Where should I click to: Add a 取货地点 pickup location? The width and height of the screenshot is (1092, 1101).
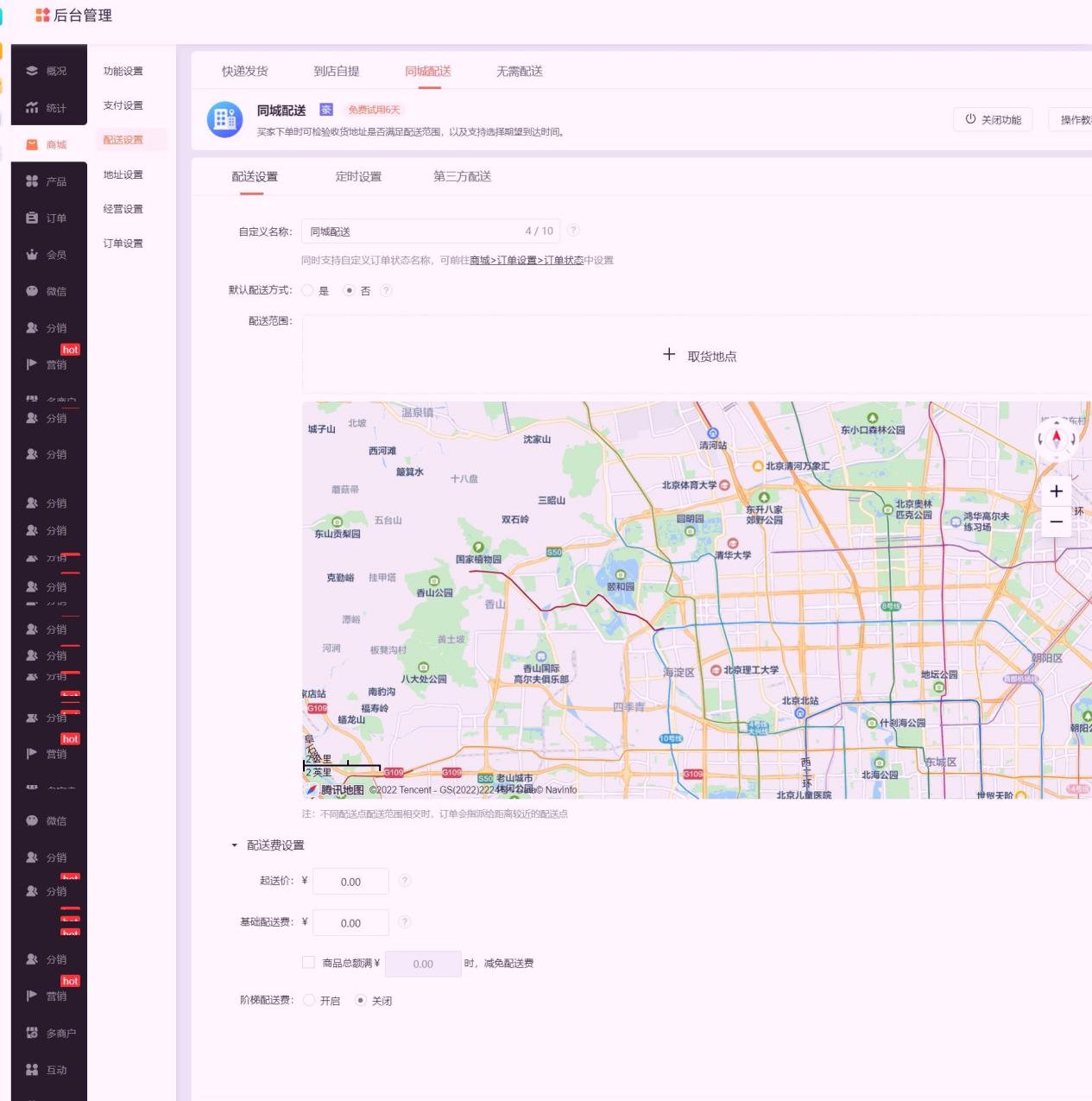699,356
